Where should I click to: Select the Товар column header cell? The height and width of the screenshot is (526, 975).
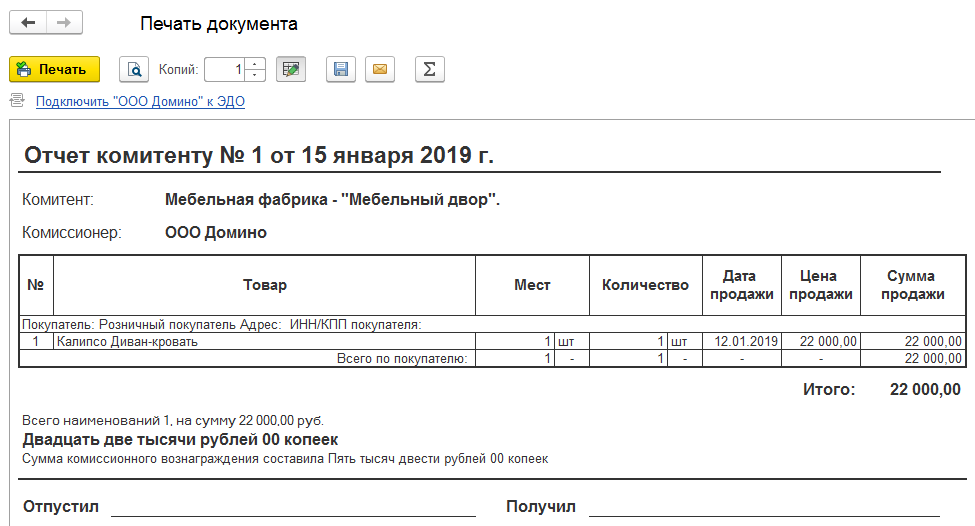click(x=264, y=285)
